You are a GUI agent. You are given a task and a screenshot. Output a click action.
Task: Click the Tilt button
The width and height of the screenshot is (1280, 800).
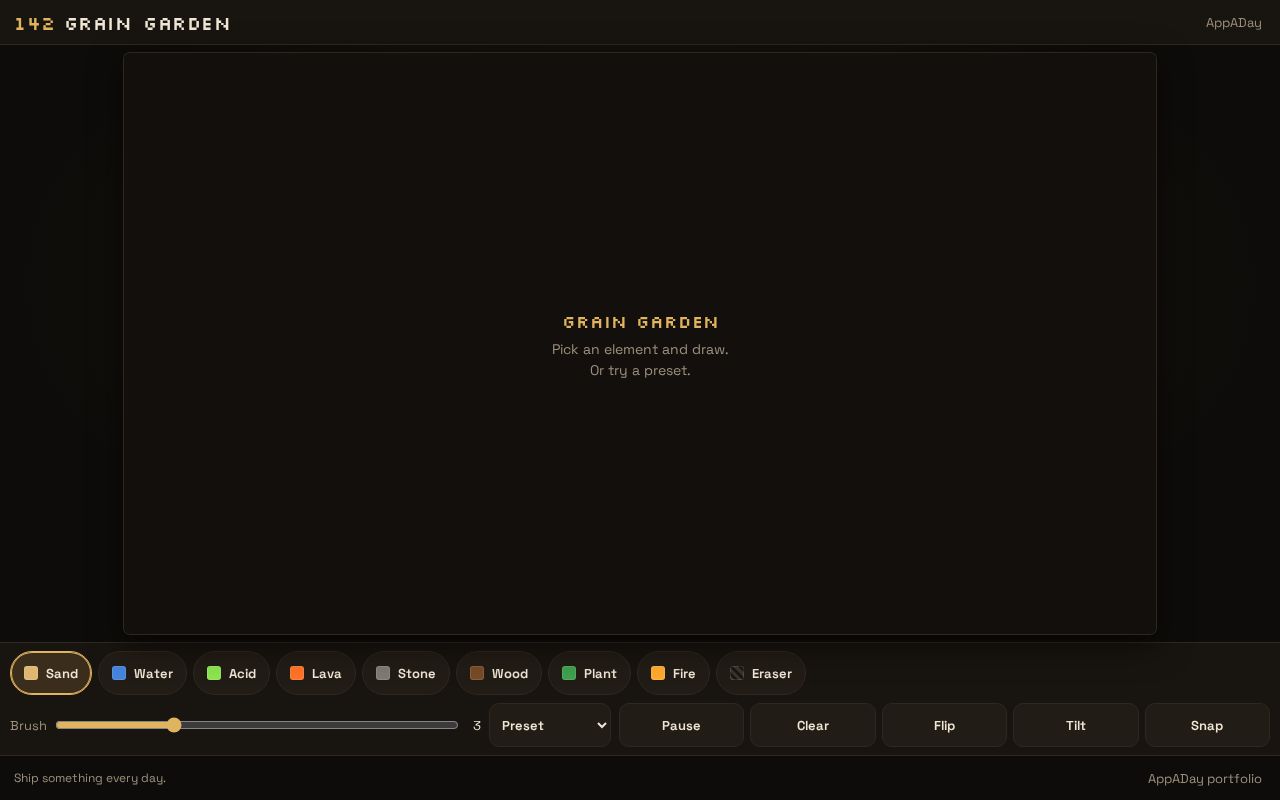[x=1076, y=725]
